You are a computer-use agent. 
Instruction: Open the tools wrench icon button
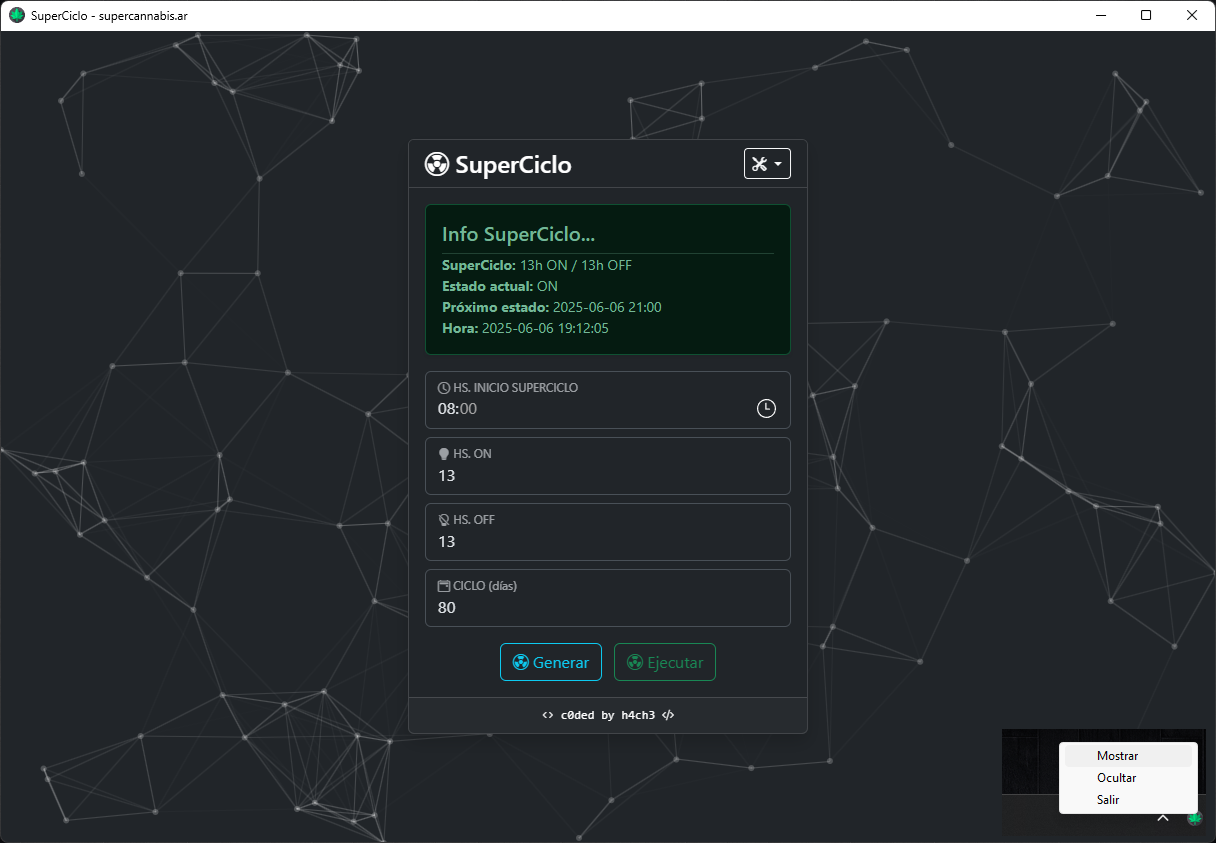[760, 163]
